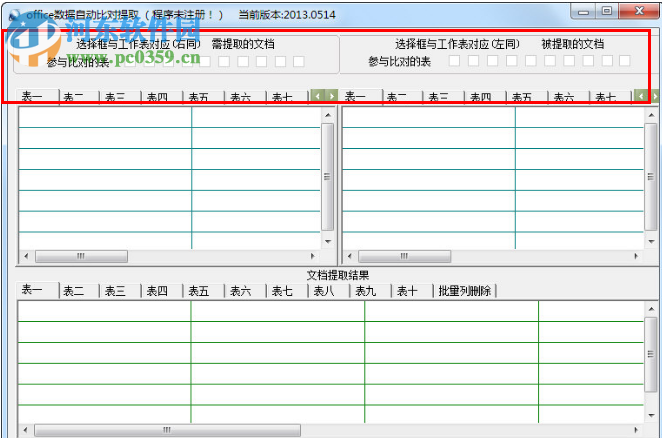662x438 pixels.
Task: Click the application icon in the title bar
Action: pos(14,15)
